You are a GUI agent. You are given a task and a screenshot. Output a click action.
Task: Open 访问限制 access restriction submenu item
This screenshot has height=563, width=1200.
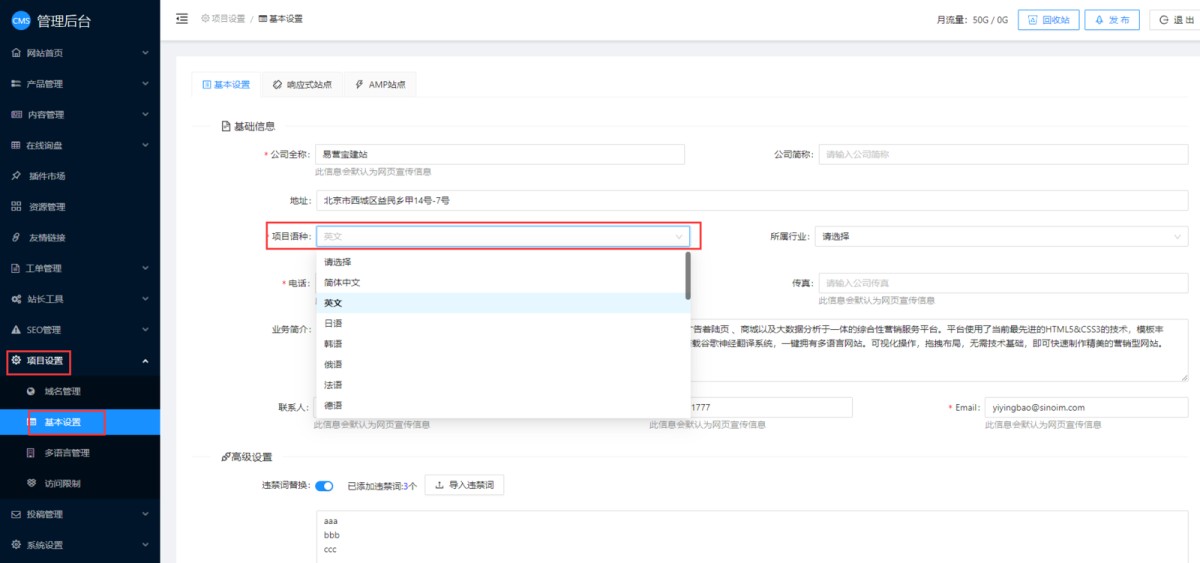pos(62,483)
